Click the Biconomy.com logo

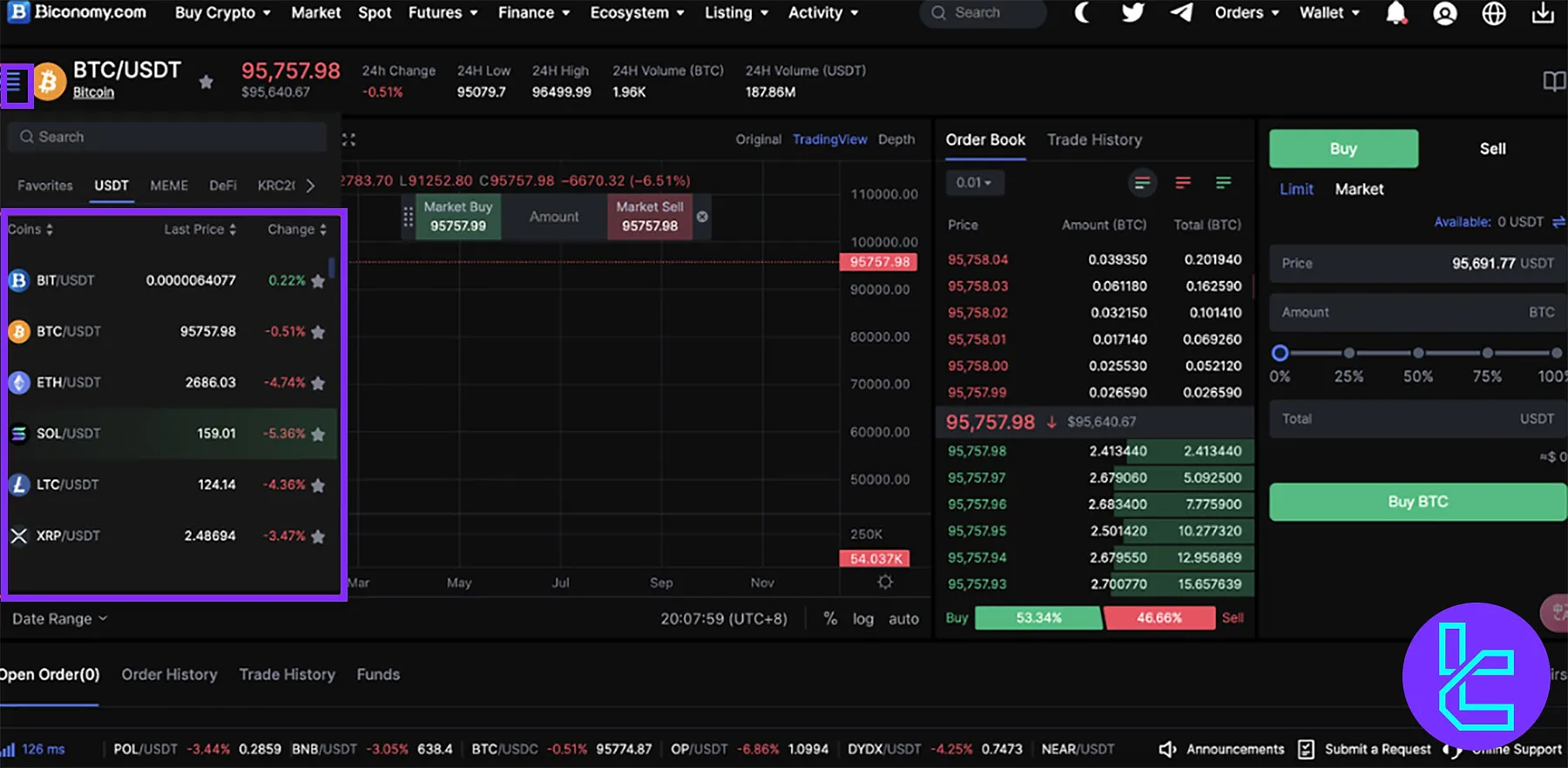click(x=78, y=12)
